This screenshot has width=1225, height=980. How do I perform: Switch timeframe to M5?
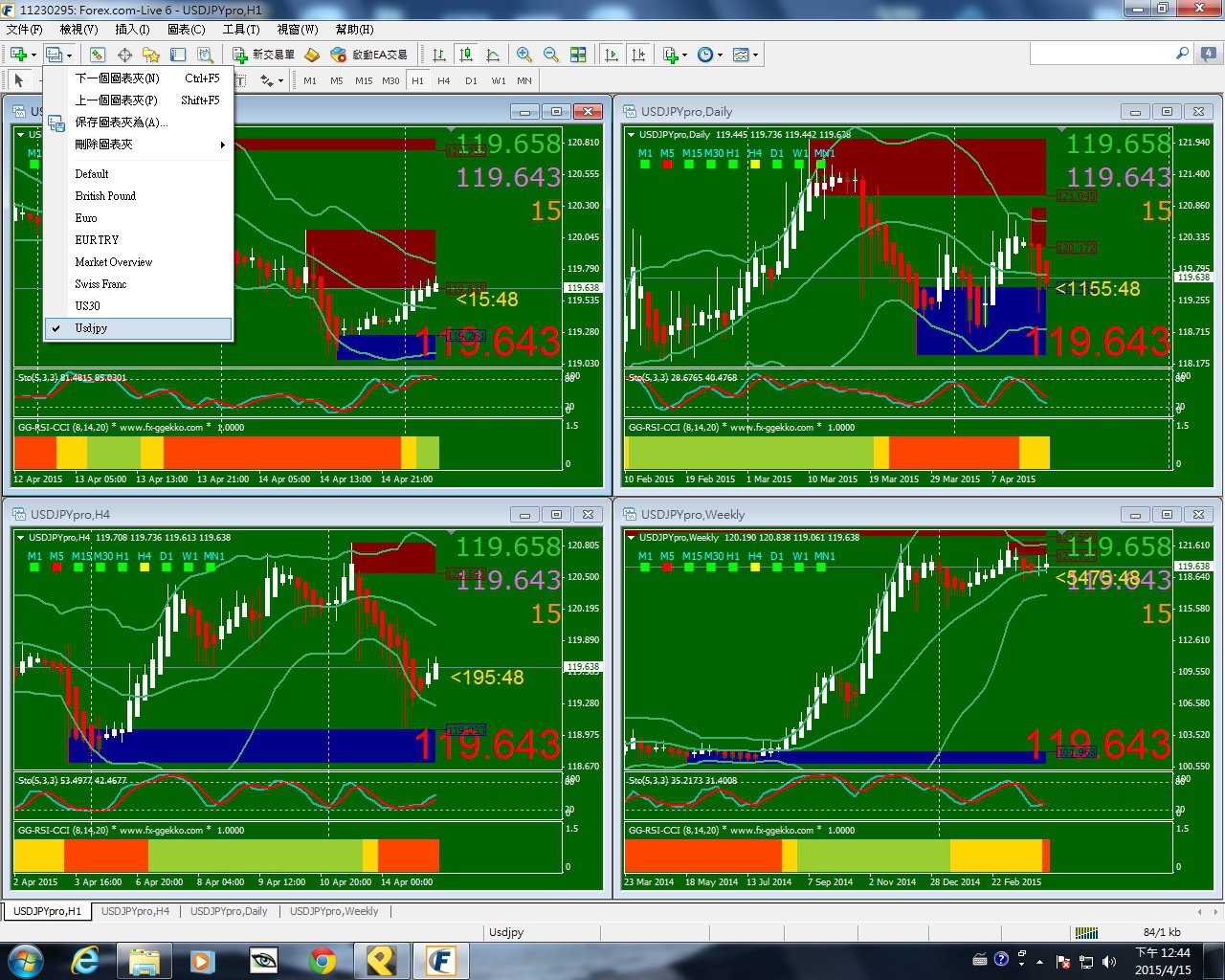pyautogui.click(x=337, y=80)
